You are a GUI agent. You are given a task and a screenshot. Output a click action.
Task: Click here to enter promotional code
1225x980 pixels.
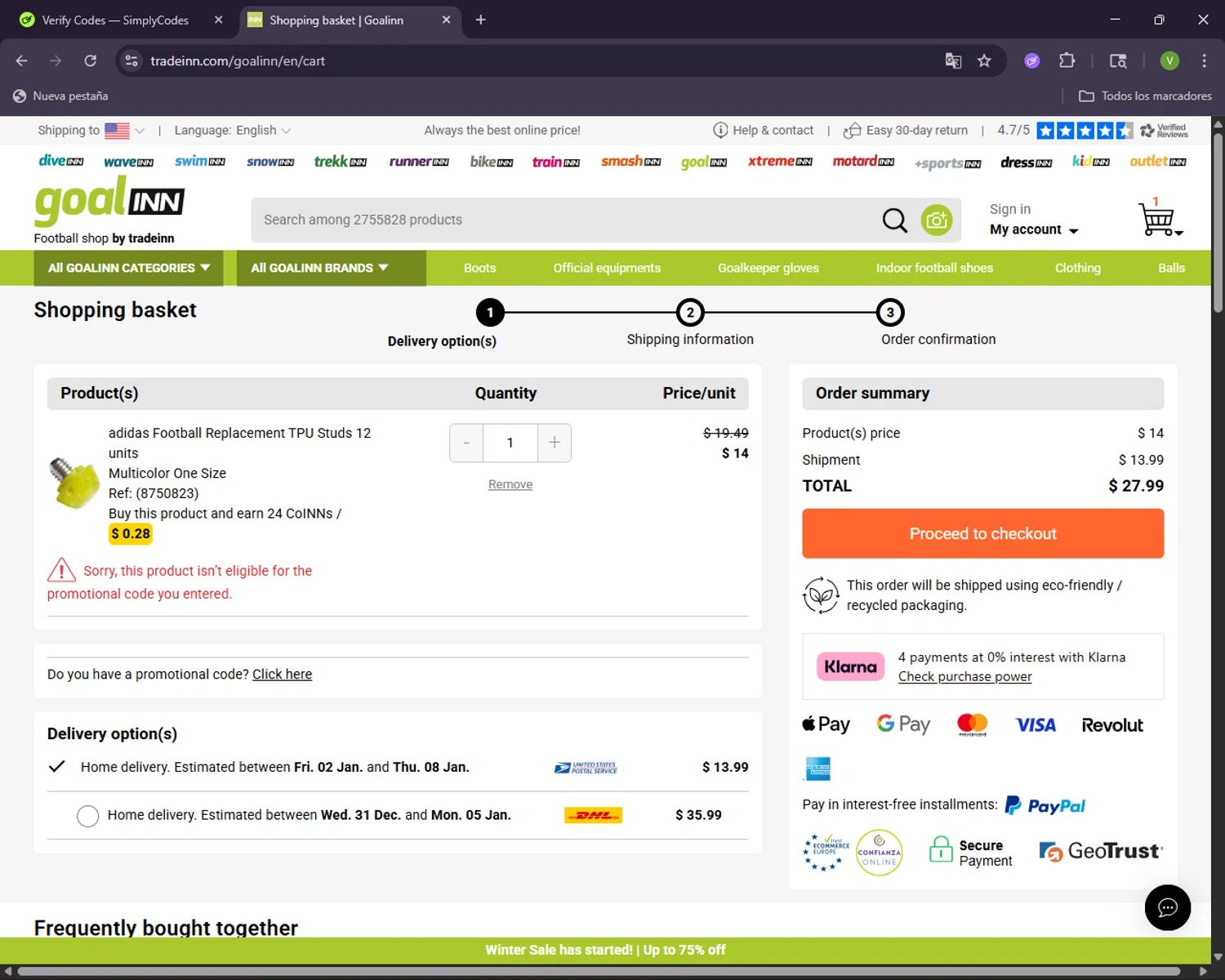point(282,674)
